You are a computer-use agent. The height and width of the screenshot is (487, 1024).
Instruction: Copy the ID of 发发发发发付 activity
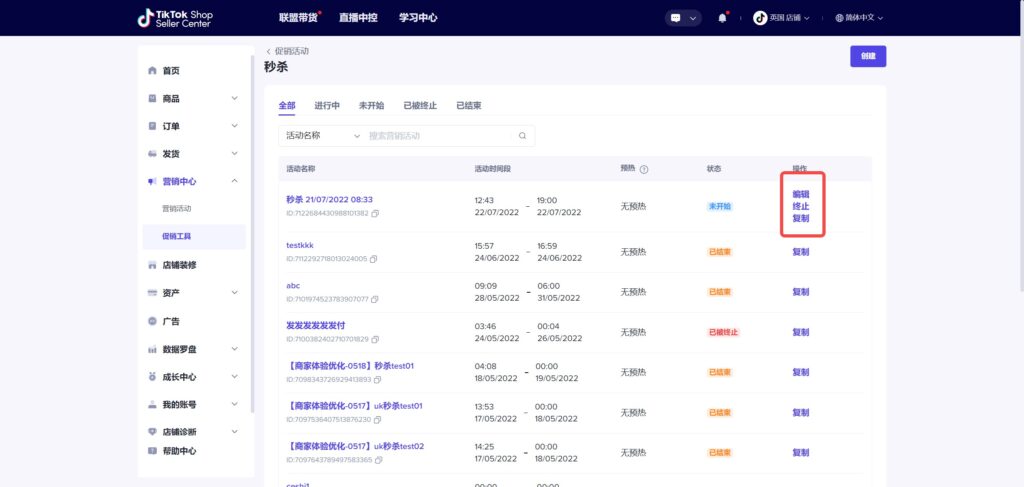[376, 339]
